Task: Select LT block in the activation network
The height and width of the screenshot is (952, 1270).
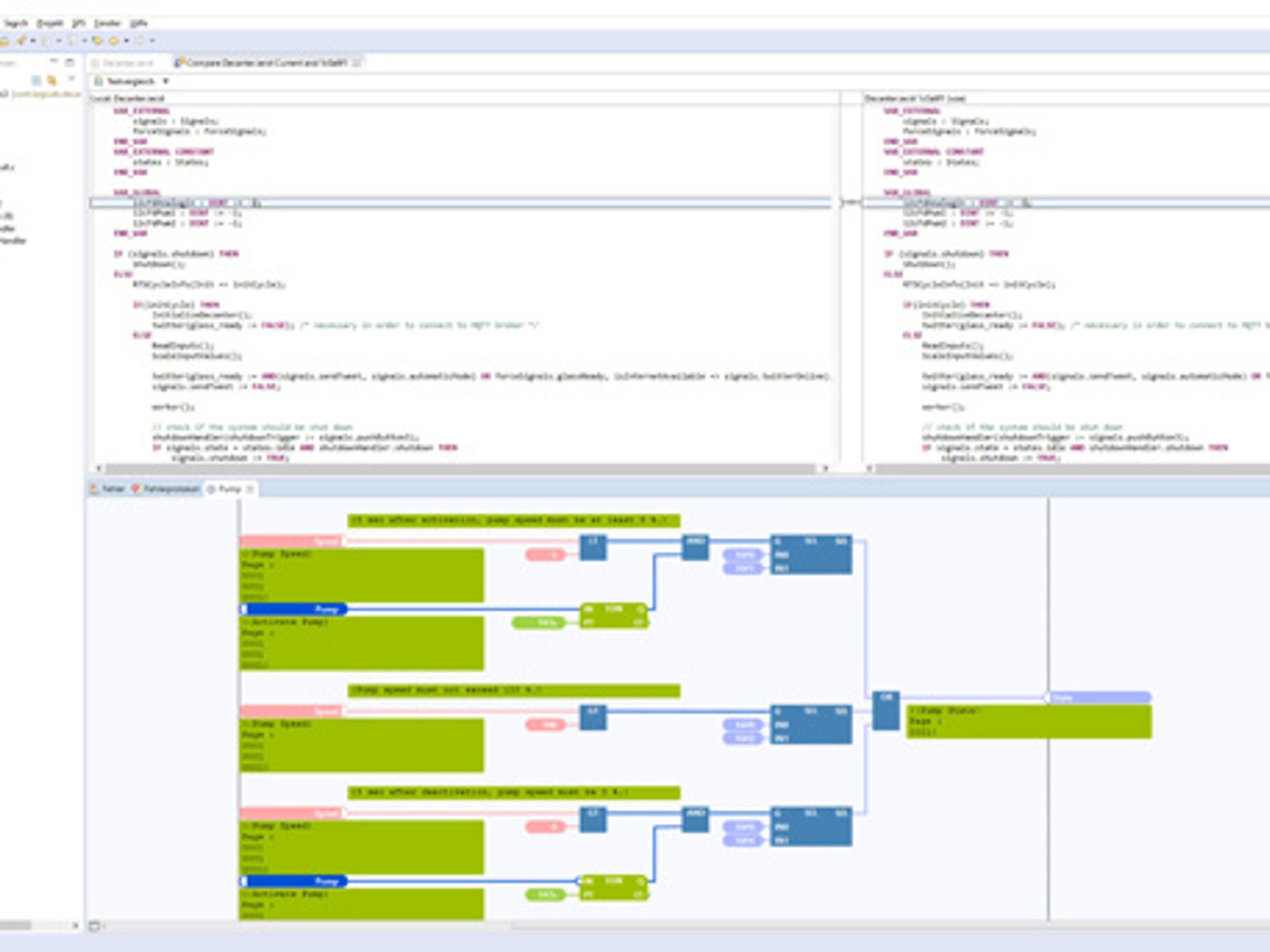Action: pos(593,547)
